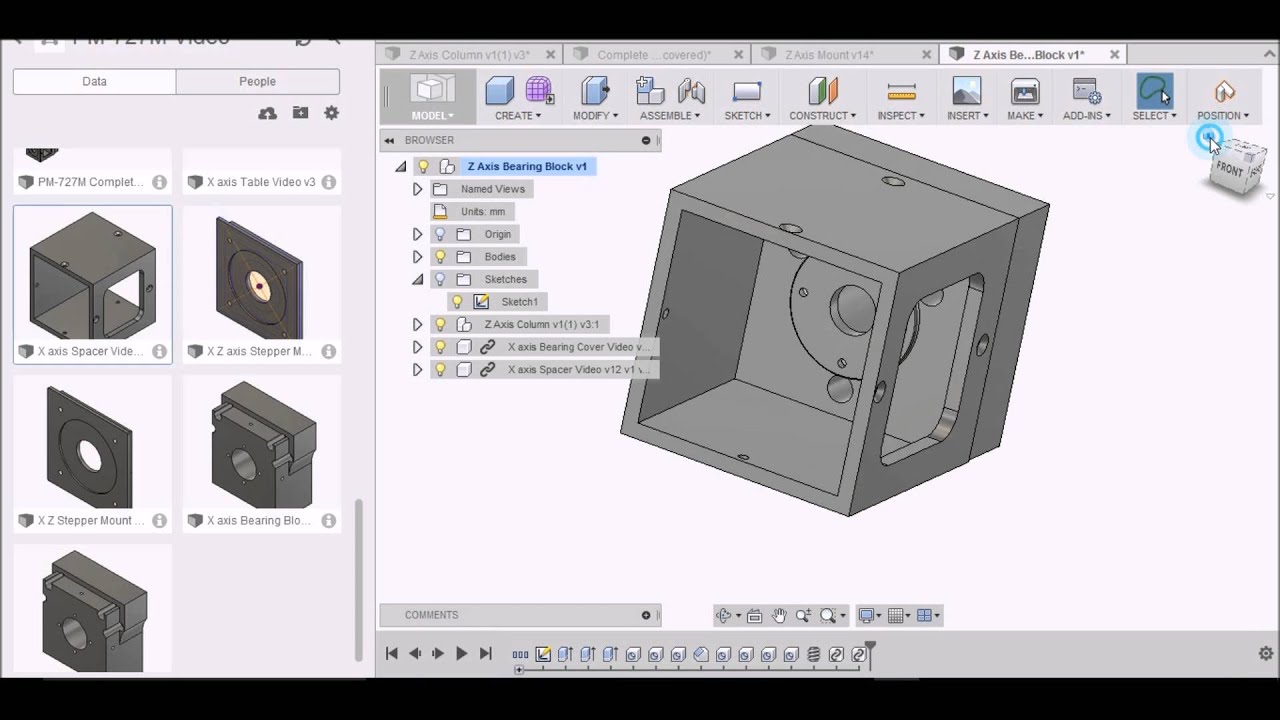
Task: Expand Z Axis Column v1(1) v3:1 component
Action: click(417, 324)
